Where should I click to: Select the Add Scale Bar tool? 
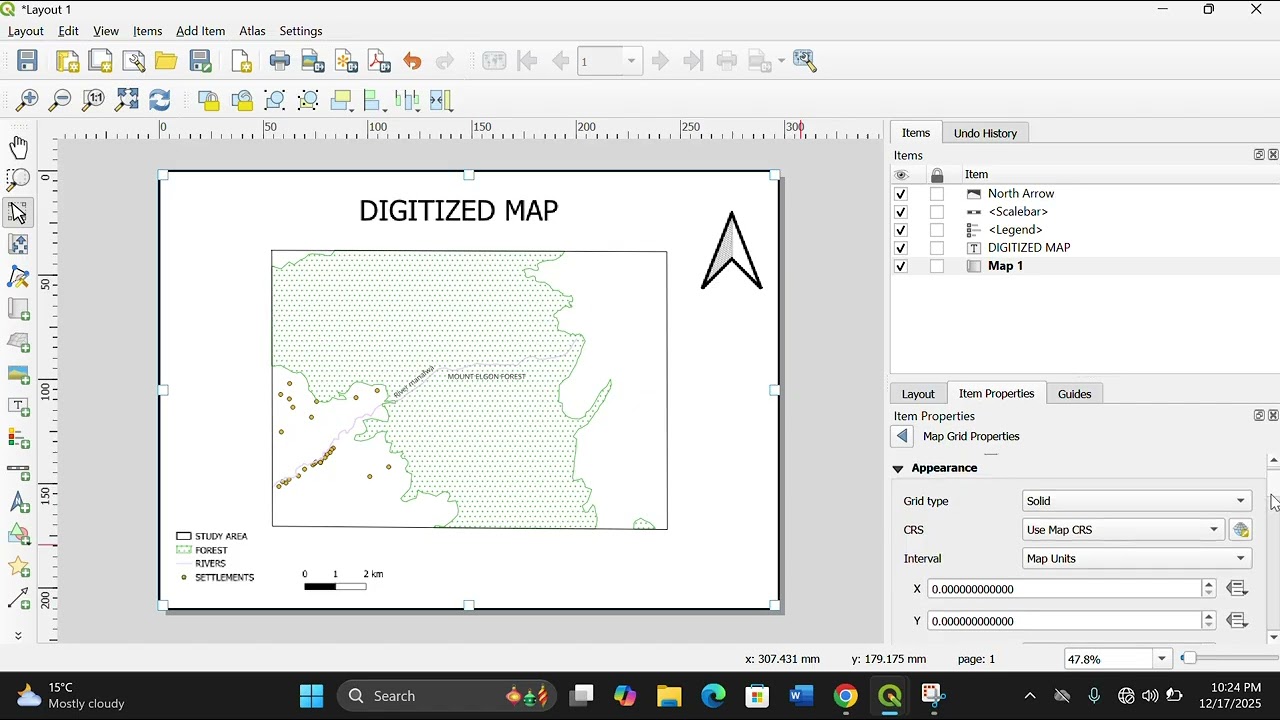click(18, 470)
